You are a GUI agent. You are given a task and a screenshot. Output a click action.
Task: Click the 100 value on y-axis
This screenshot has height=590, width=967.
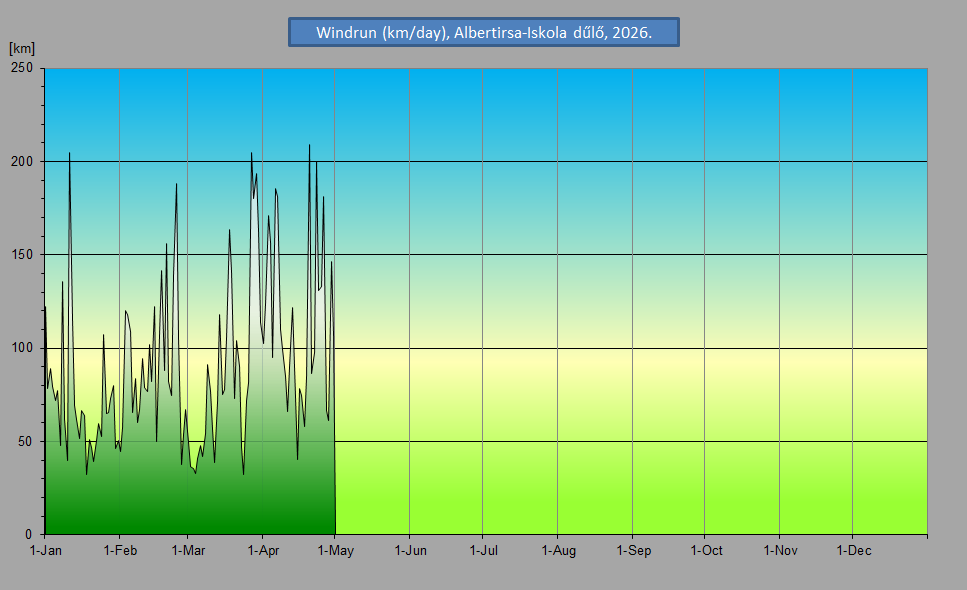22,348
